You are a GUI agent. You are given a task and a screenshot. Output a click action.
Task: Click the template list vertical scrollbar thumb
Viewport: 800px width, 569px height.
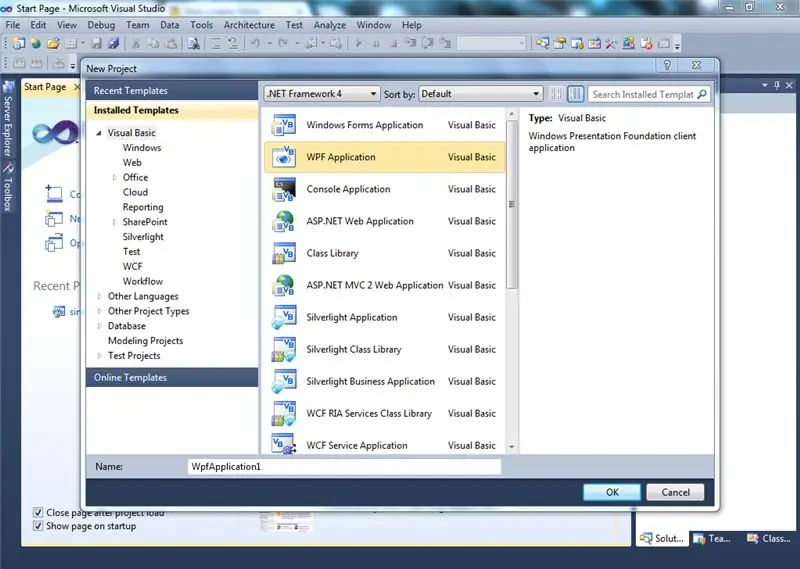[512, 205]
